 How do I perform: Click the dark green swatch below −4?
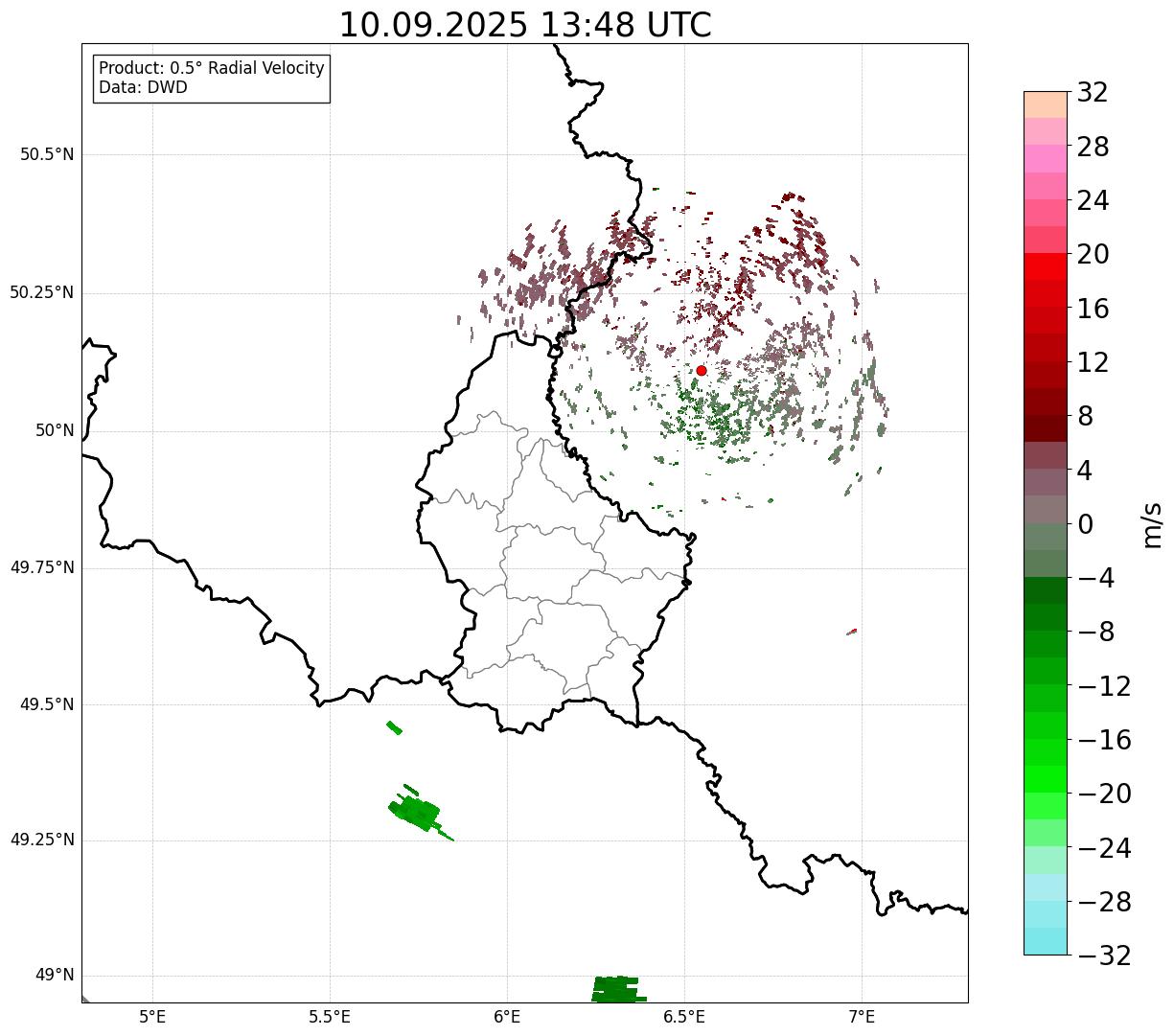click(x=1046, y=590)
